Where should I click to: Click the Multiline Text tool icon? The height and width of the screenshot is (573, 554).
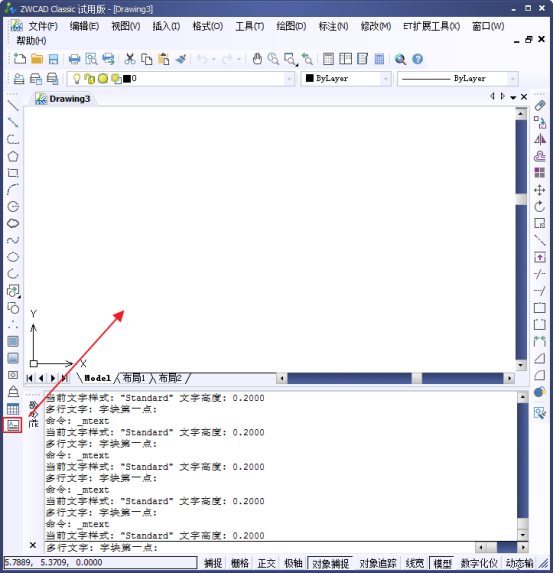point(13,425)
